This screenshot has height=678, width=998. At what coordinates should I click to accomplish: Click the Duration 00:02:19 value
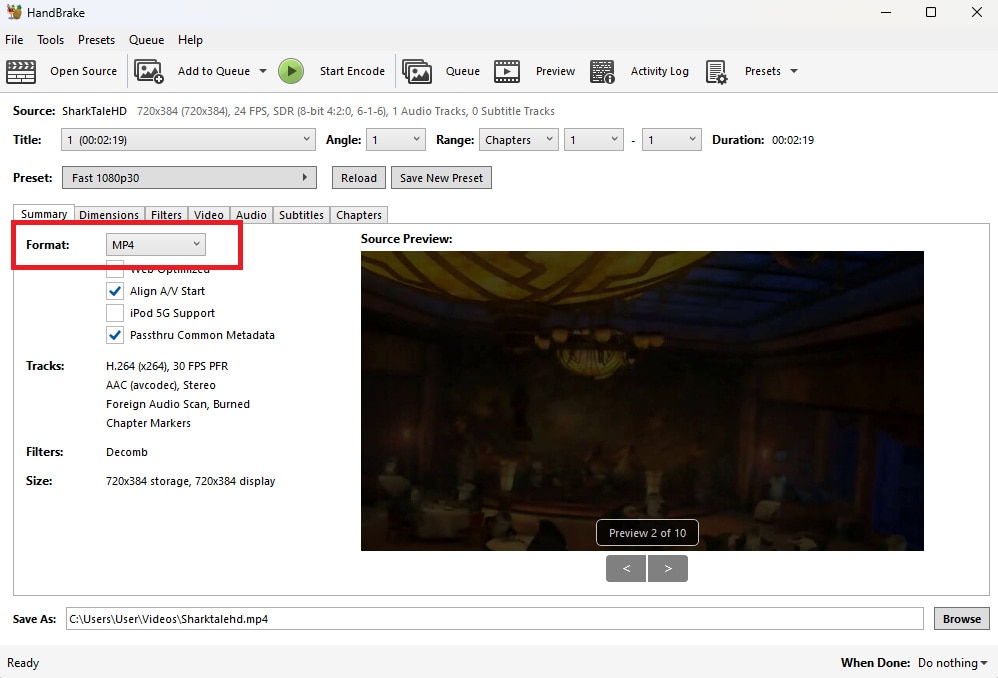[793, 140]
